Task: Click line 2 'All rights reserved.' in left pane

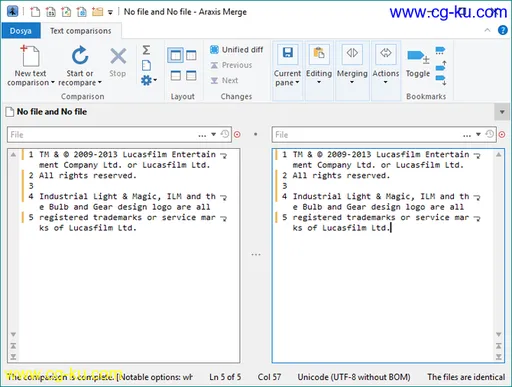Action: (x=88, y=175)
